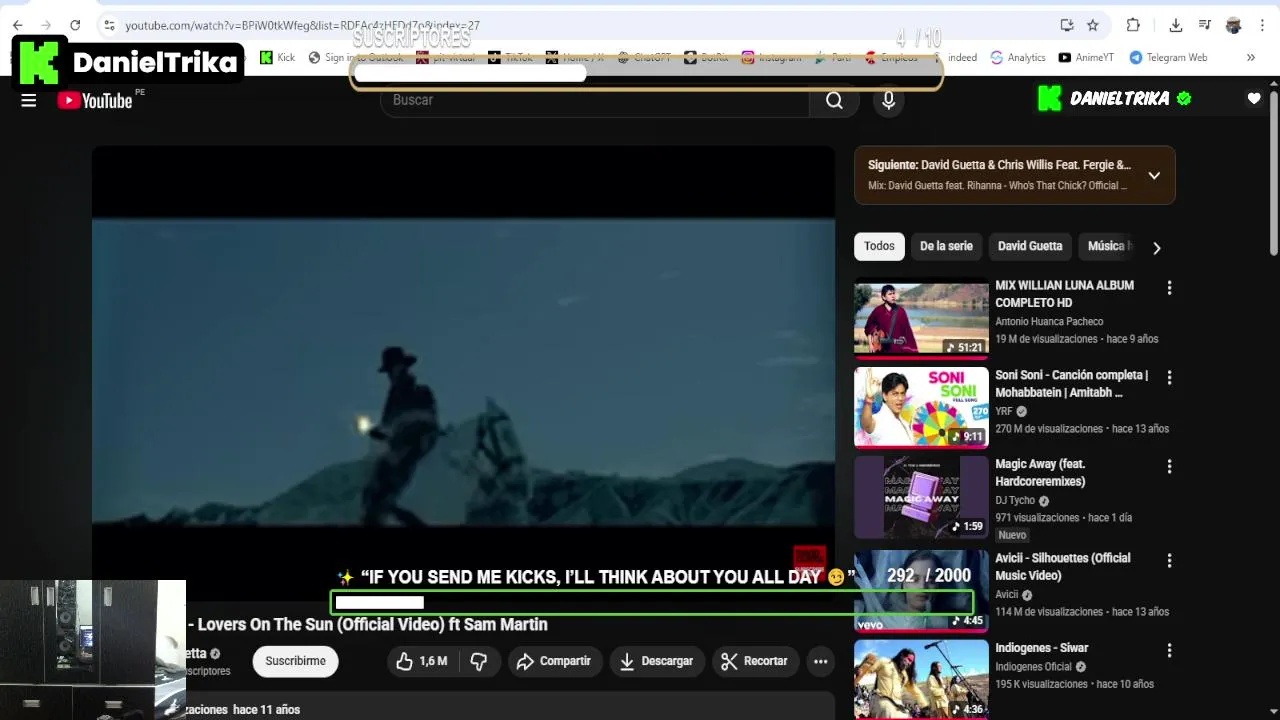
Task: Open the browser profile avatar
Action: tap(1234, 25)
